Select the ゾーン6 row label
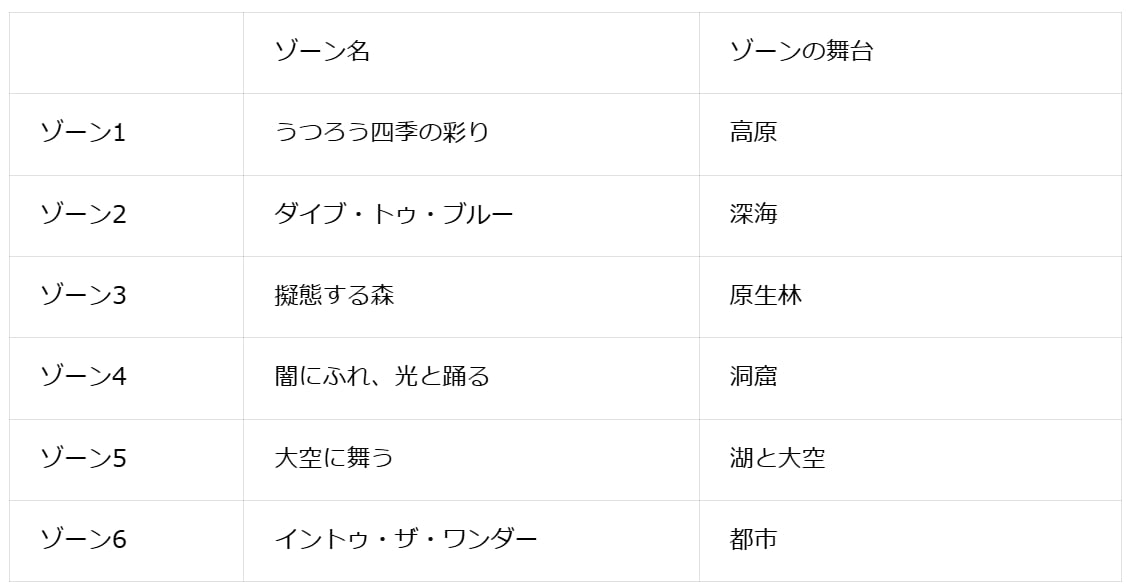 [83, 540]
